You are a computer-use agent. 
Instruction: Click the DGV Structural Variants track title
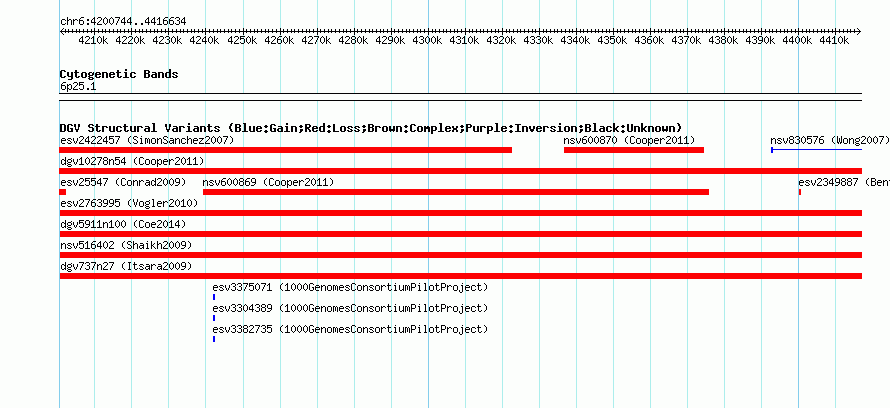point(371,128)
